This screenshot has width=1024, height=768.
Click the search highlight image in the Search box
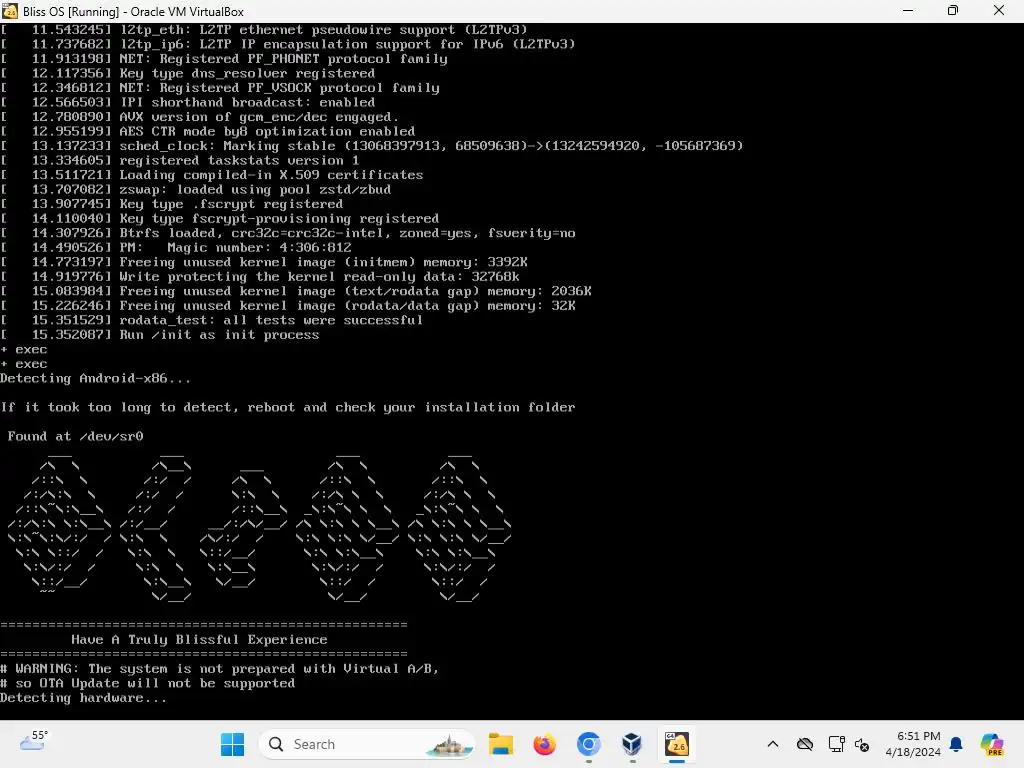pyautogui.click(x=449, y=744)
